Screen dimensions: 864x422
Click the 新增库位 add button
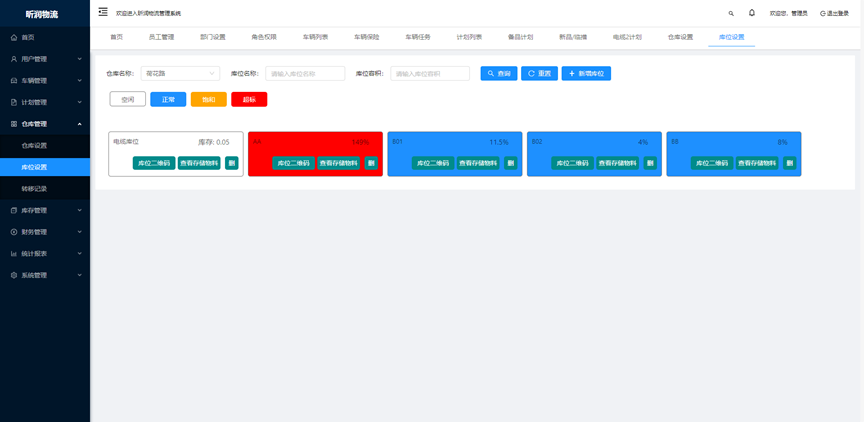(x=586, y=73)
